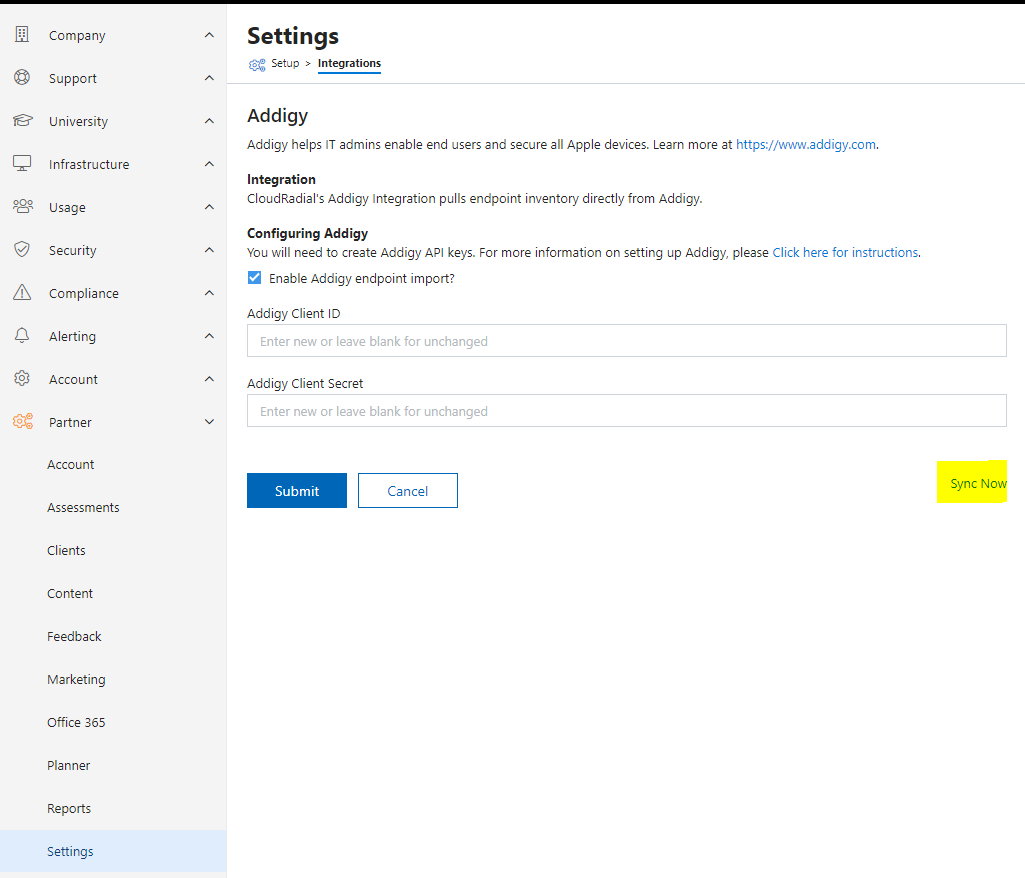Viewport: 1025px width, 878px height.
Task: Click the Account gear icon
Action: tap(22, 379)
